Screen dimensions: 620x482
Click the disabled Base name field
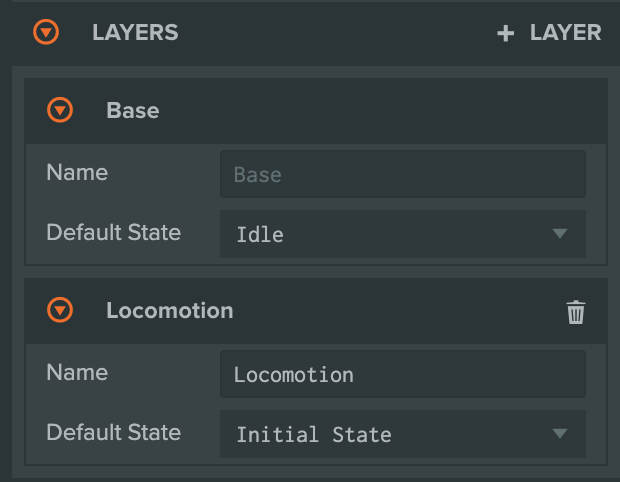403,174
